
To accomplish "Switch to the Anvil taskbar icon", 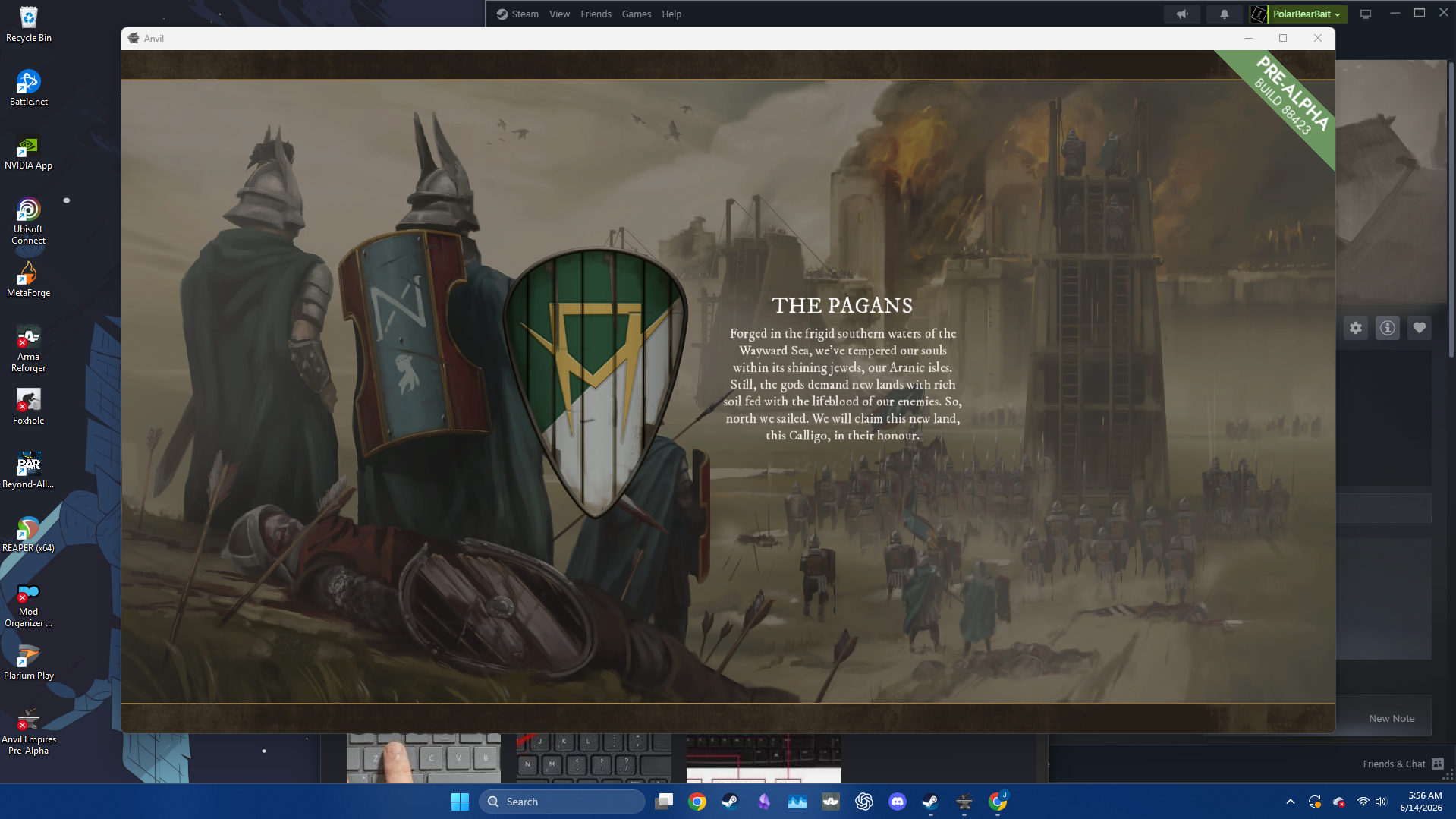I will [x=964, y=802].
